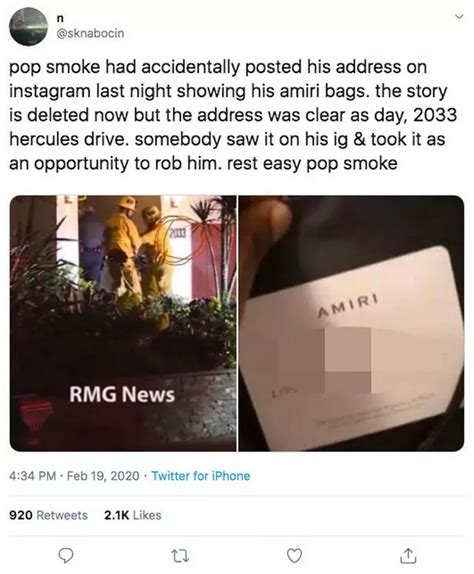Open the @sknabocin handle link

click(90, 33)
